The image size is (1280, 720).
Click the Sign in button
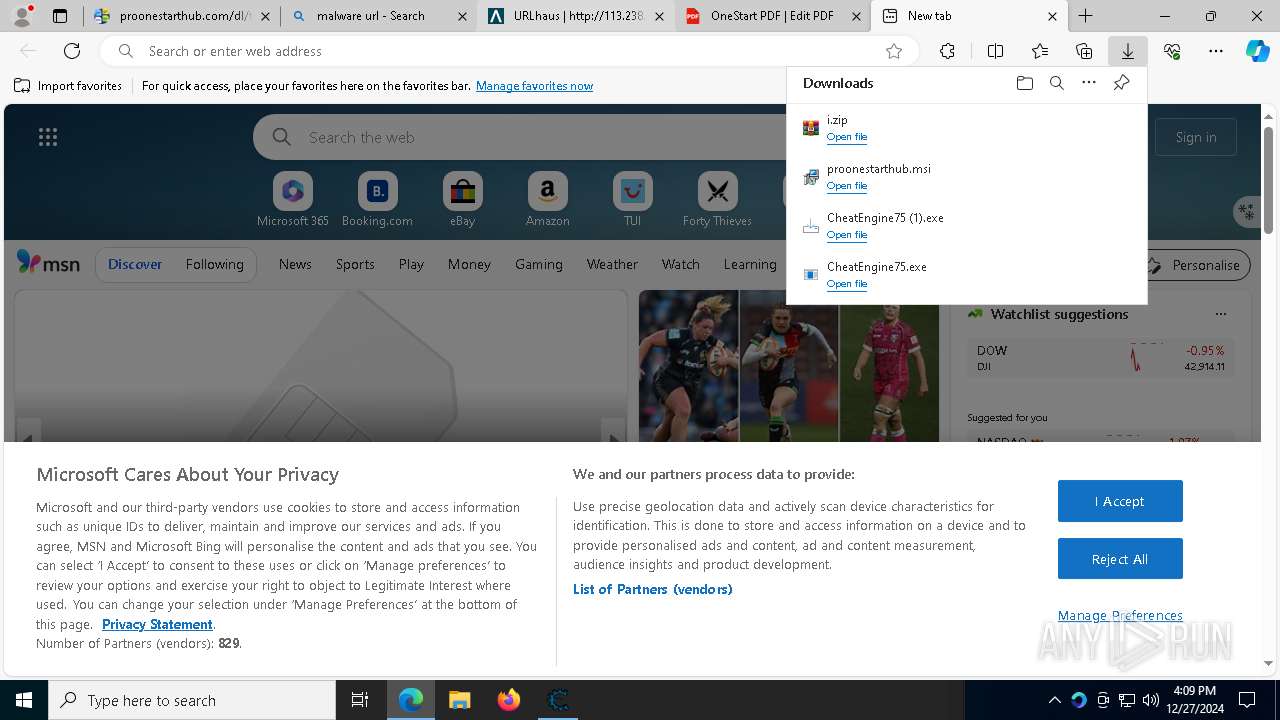click(x=1196, y=137)
